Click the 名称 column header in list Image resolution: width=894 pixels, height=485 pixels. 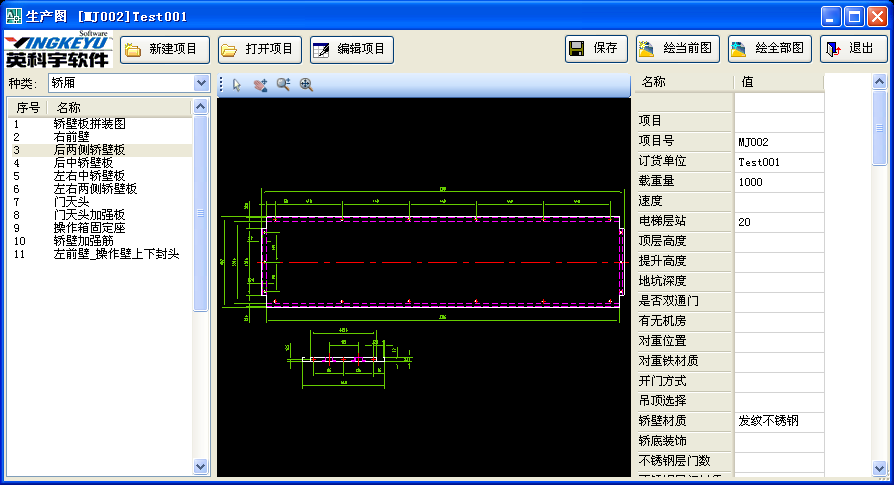click(118, 107)
